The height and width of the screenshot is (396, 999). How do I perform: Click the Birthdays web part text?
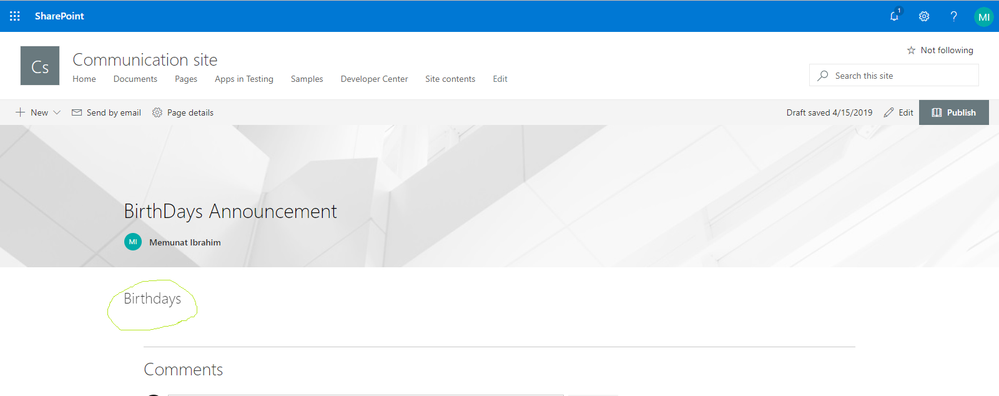coord(152,299)
